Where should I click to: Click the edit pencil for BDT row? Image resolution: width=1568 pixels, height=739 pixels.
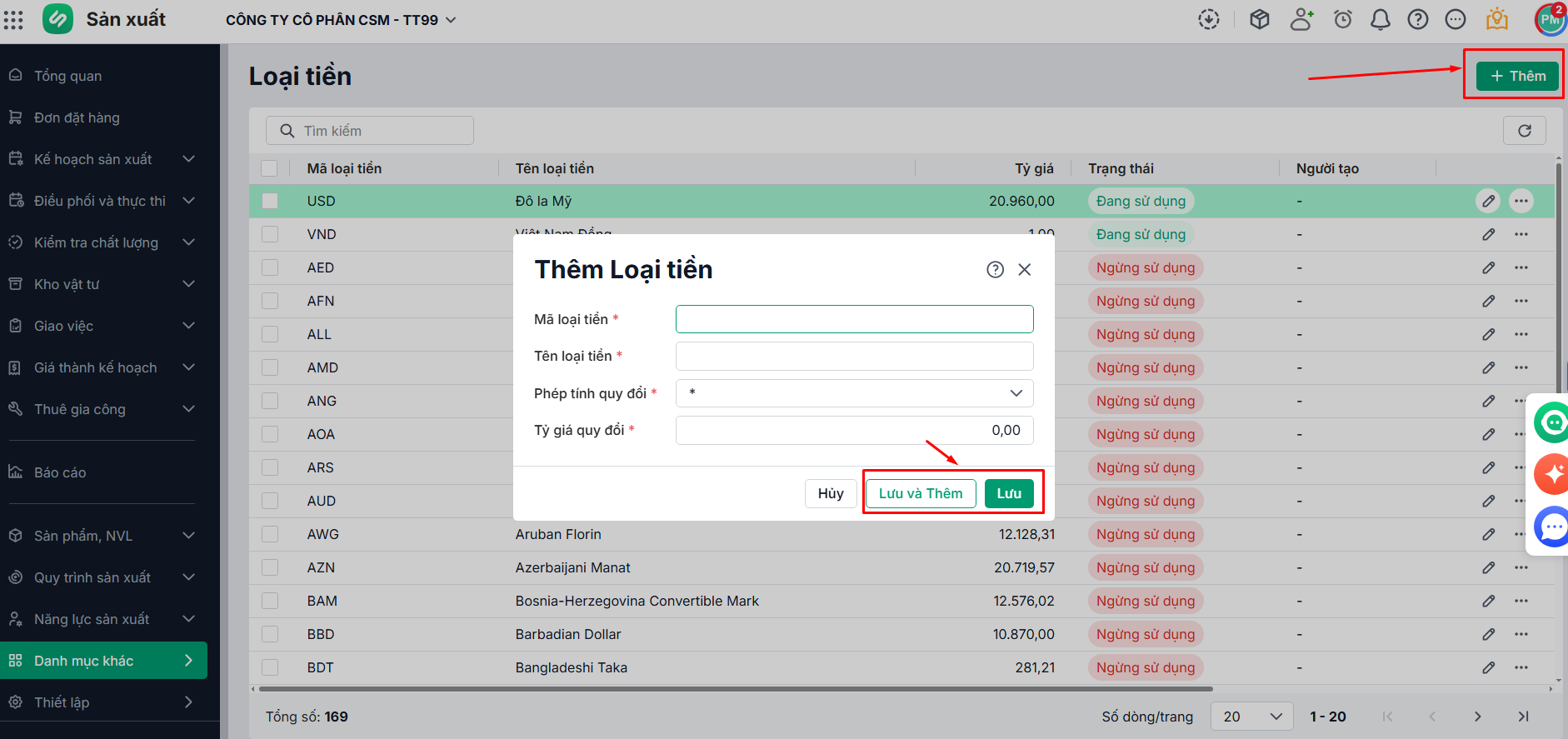(x=1488, y=667)
